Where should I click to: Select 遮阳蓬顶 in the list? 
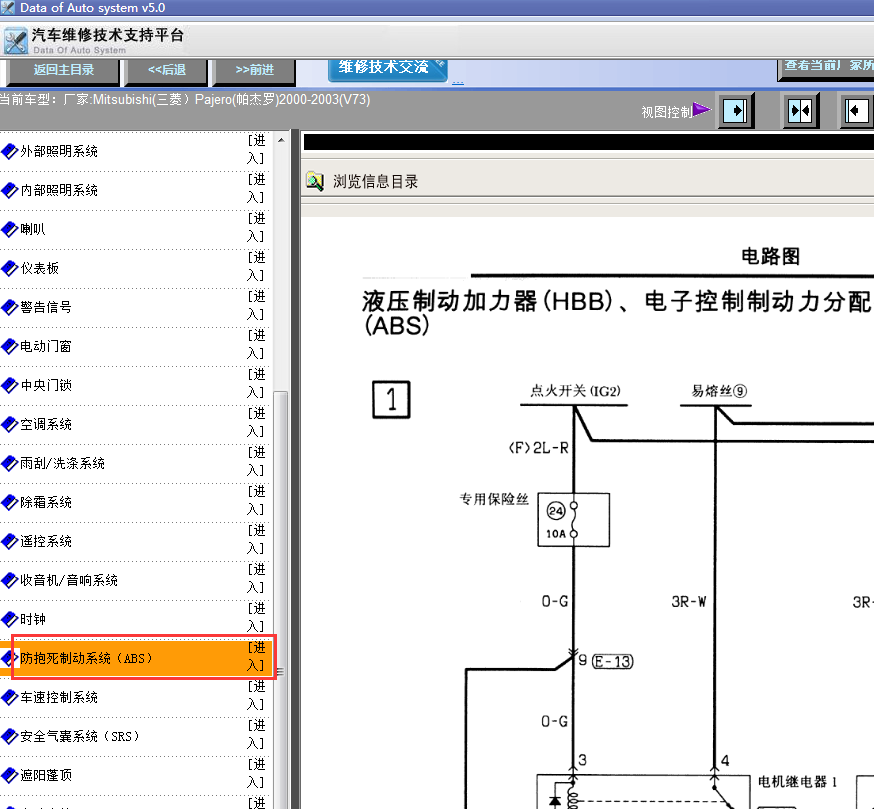click(x=46, y=776)
